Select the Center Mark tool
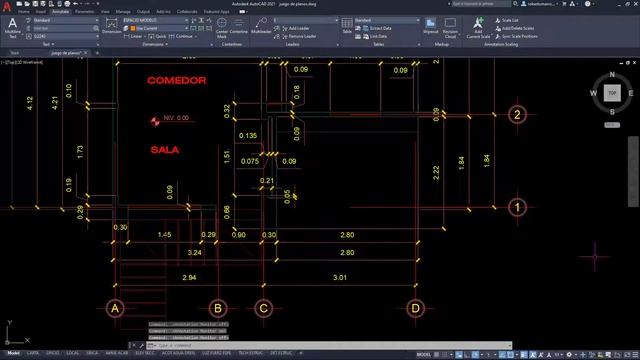Viewport: 640px width, 360px height. (x=222, y=28)
